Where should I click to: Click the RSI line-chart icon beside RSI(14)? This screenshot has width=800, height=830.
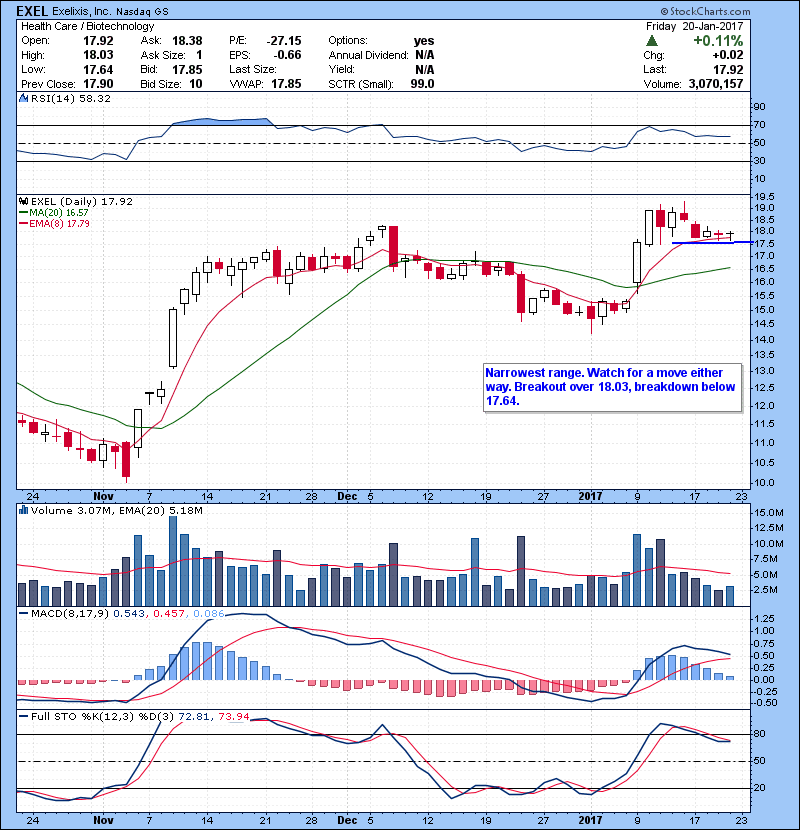tap(23, 98)
